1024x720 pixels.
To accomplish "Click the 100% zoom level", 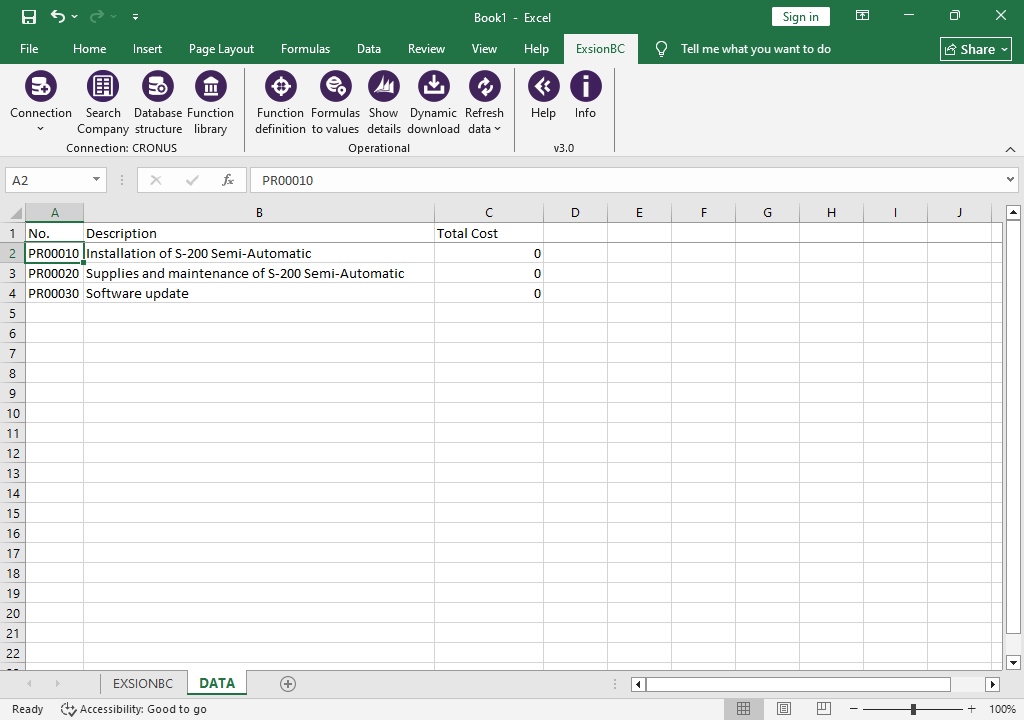I will [x=1002, y=709].
